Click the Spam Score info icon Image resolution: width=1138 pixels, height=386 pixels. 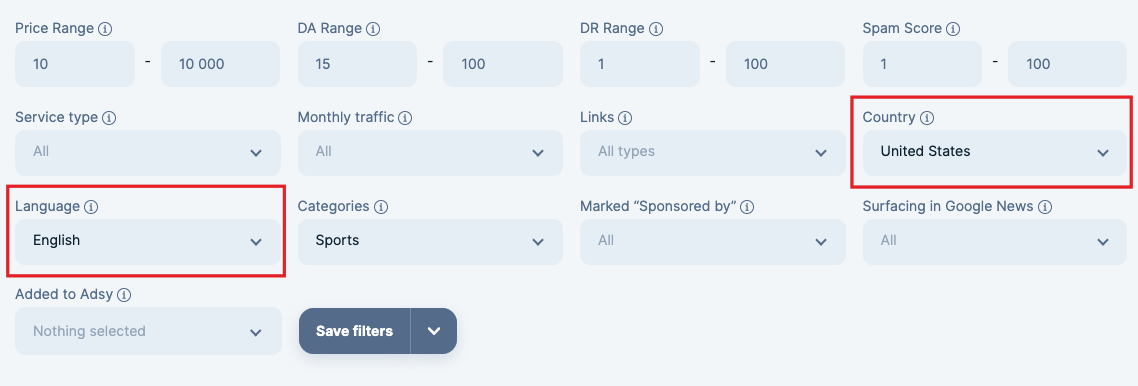point(953,29)
